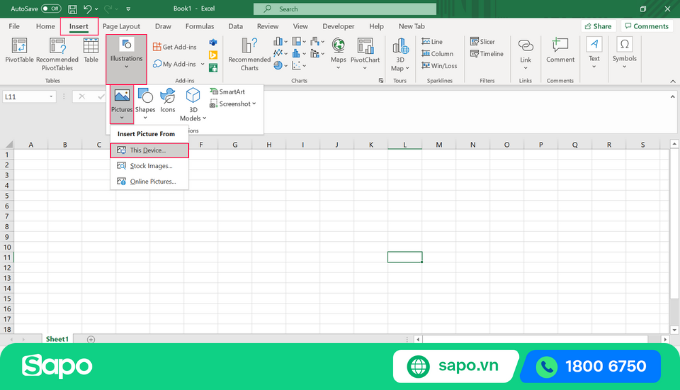The width and height of the screenshot is (680, 390).
Task: Click the Search box
Action: pos(345,9)
